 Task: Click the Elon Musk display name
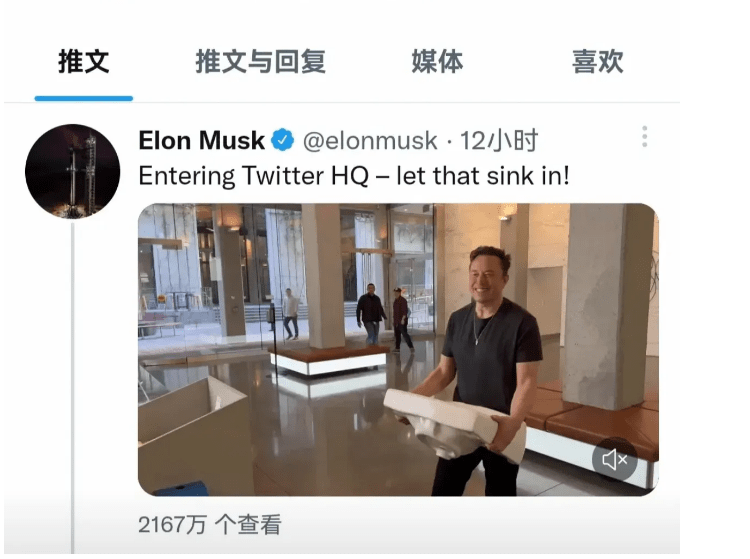(201, 141)
